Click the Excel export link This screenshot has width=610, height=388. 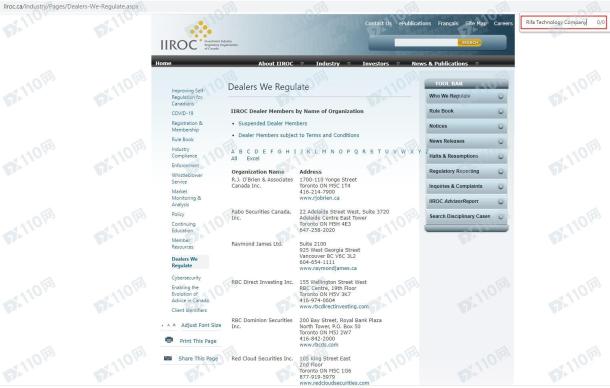[253, 158]
